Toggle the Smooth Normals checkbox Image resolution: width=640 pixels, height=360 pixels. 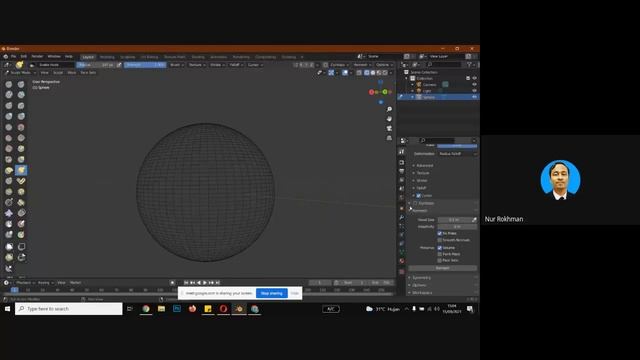[x=440, y=240]
